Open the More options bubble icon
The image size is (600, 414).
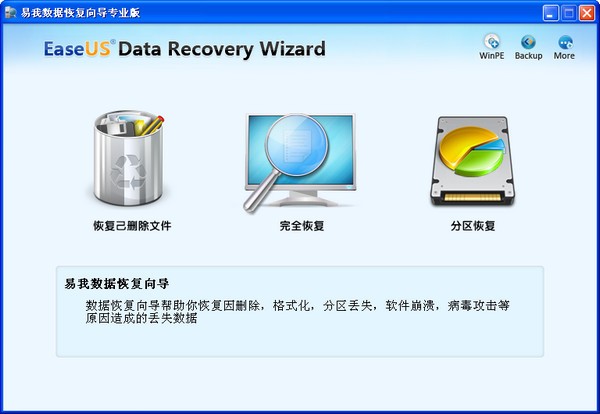click(565, 42)
